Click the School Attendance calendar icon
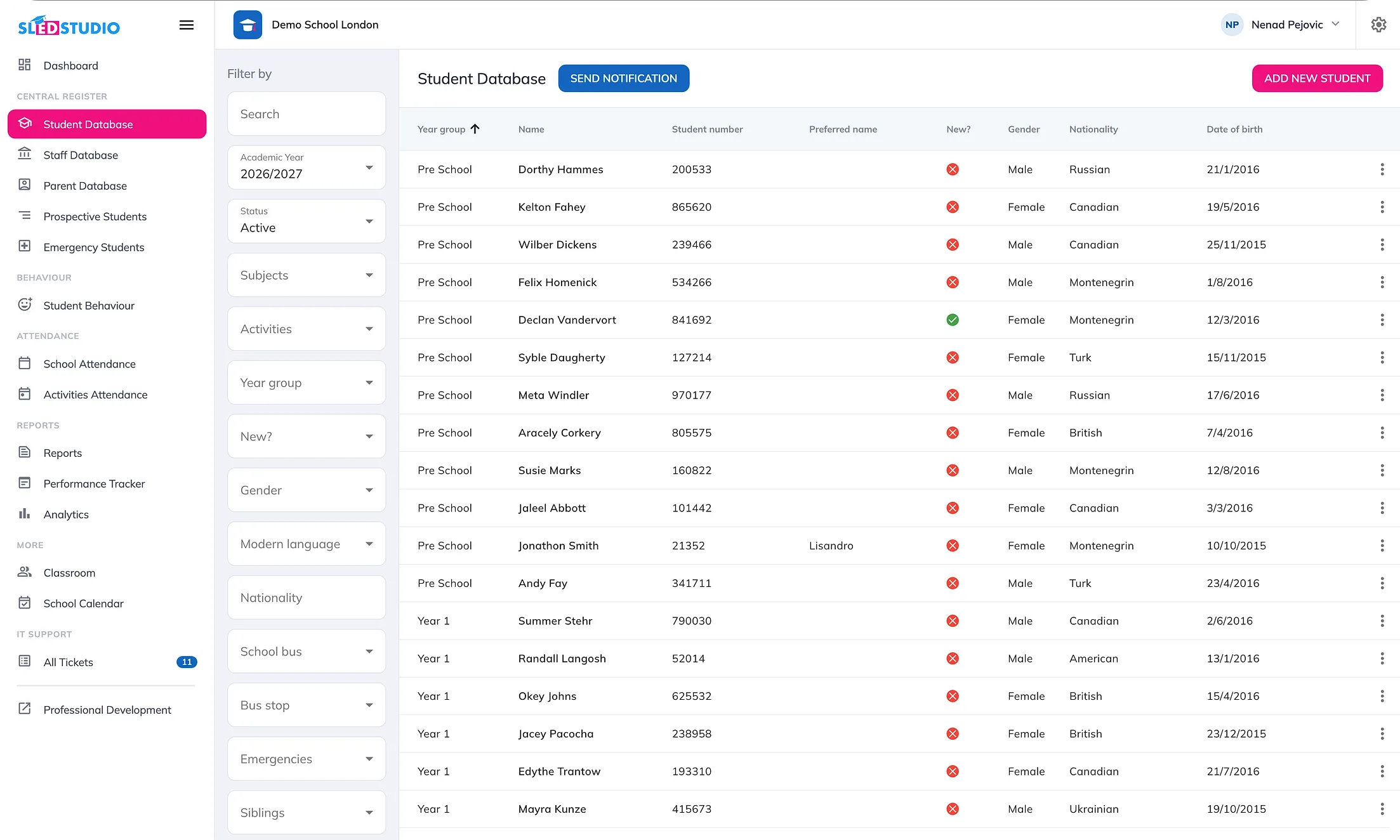The image size is (1400, 840). [x=25, y=363]
